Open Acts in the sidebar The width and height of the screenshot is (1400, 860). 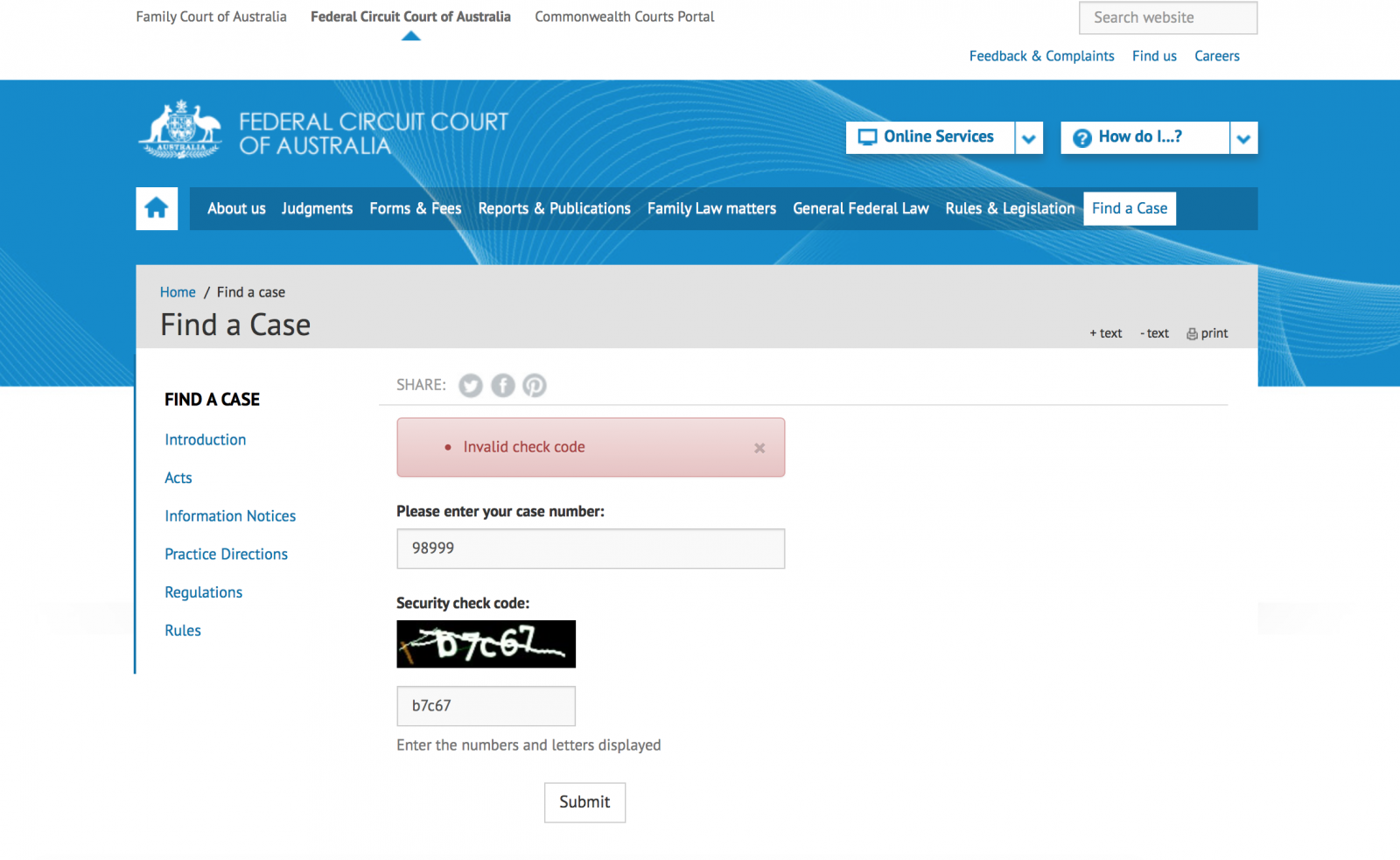click(178, 478)
